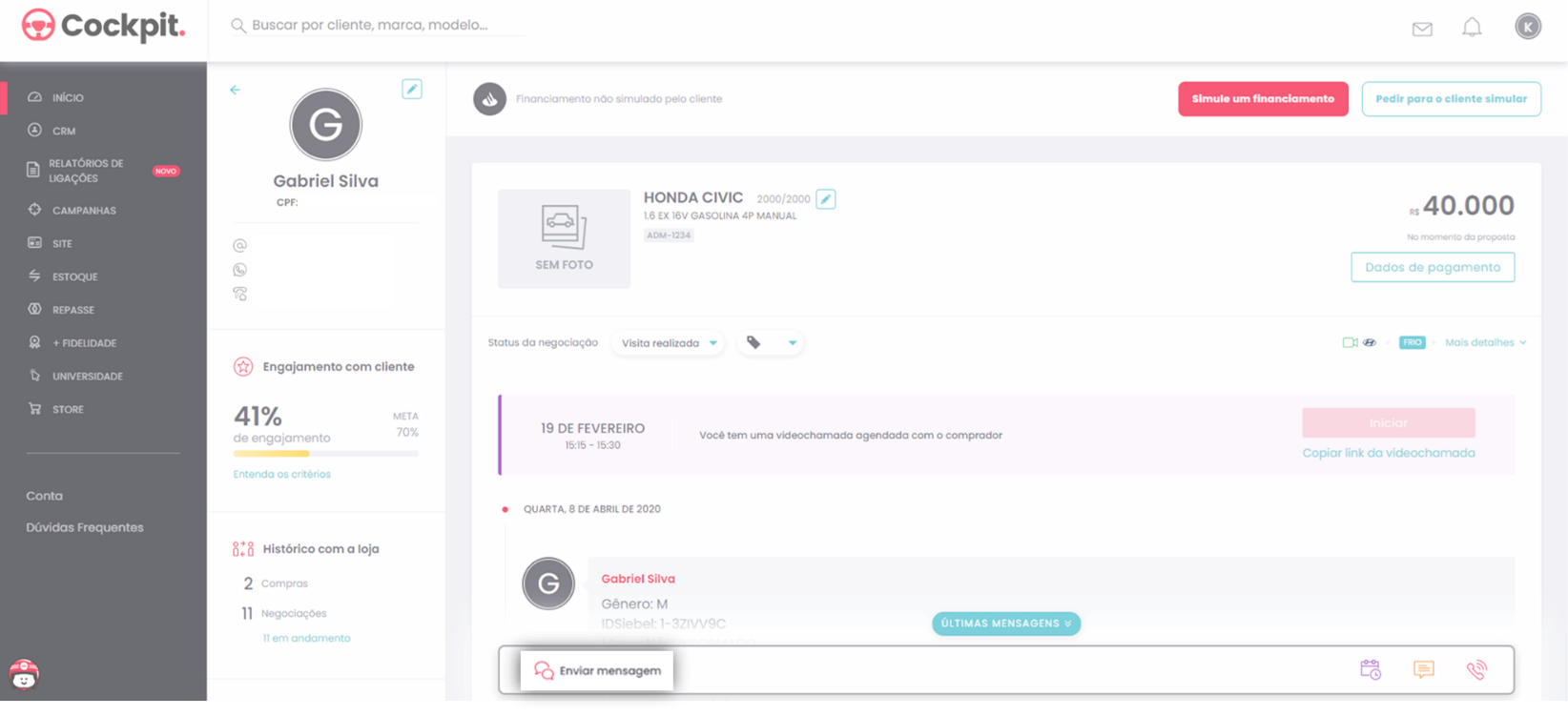Screen dimensions: 1568x716
Task: Click the search magnifier icon
Action: pyautogui.click(x=238, y=26)
